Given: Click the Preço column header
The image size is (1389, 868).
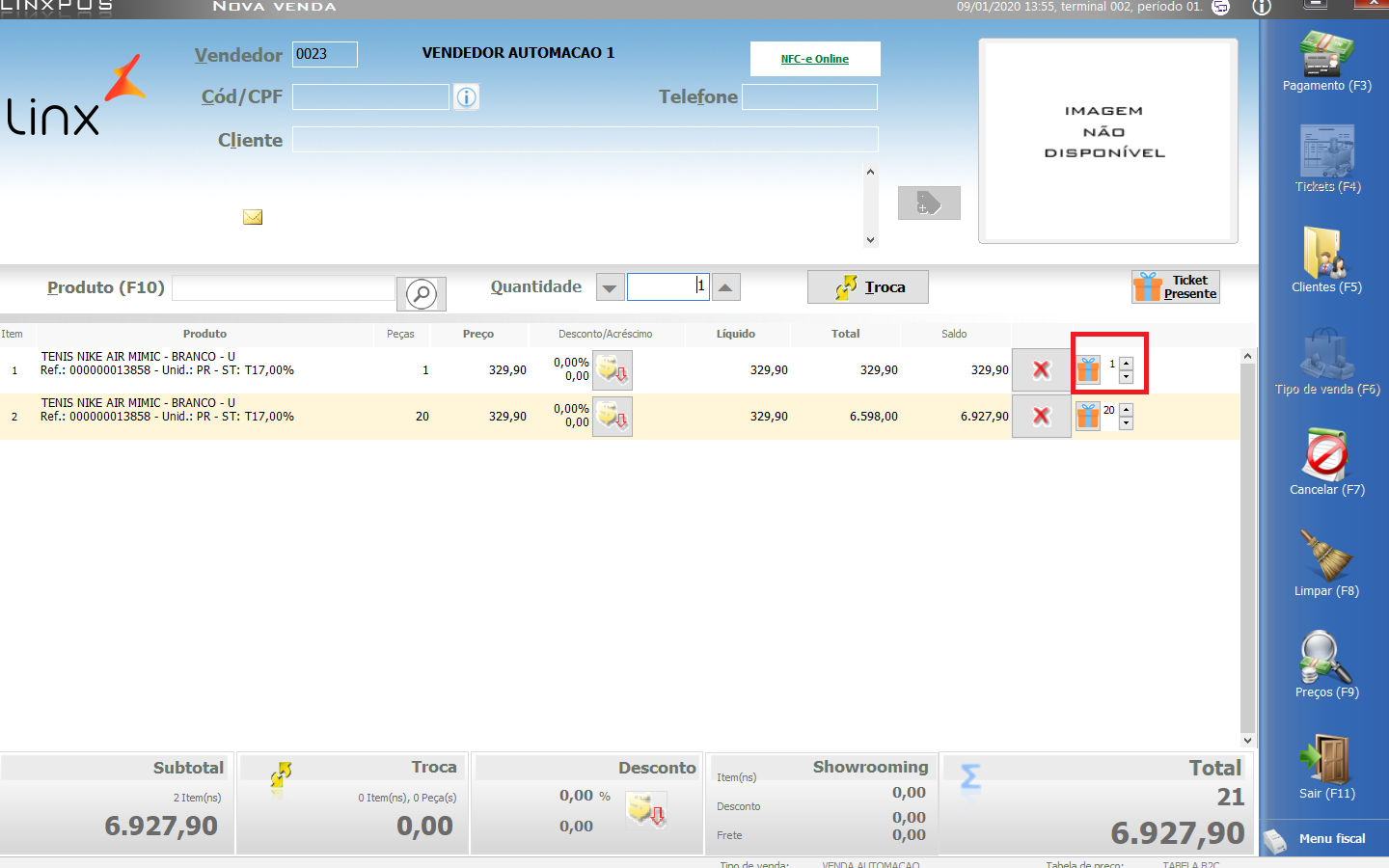Looking at the screenshot, I should pos(478,334).
